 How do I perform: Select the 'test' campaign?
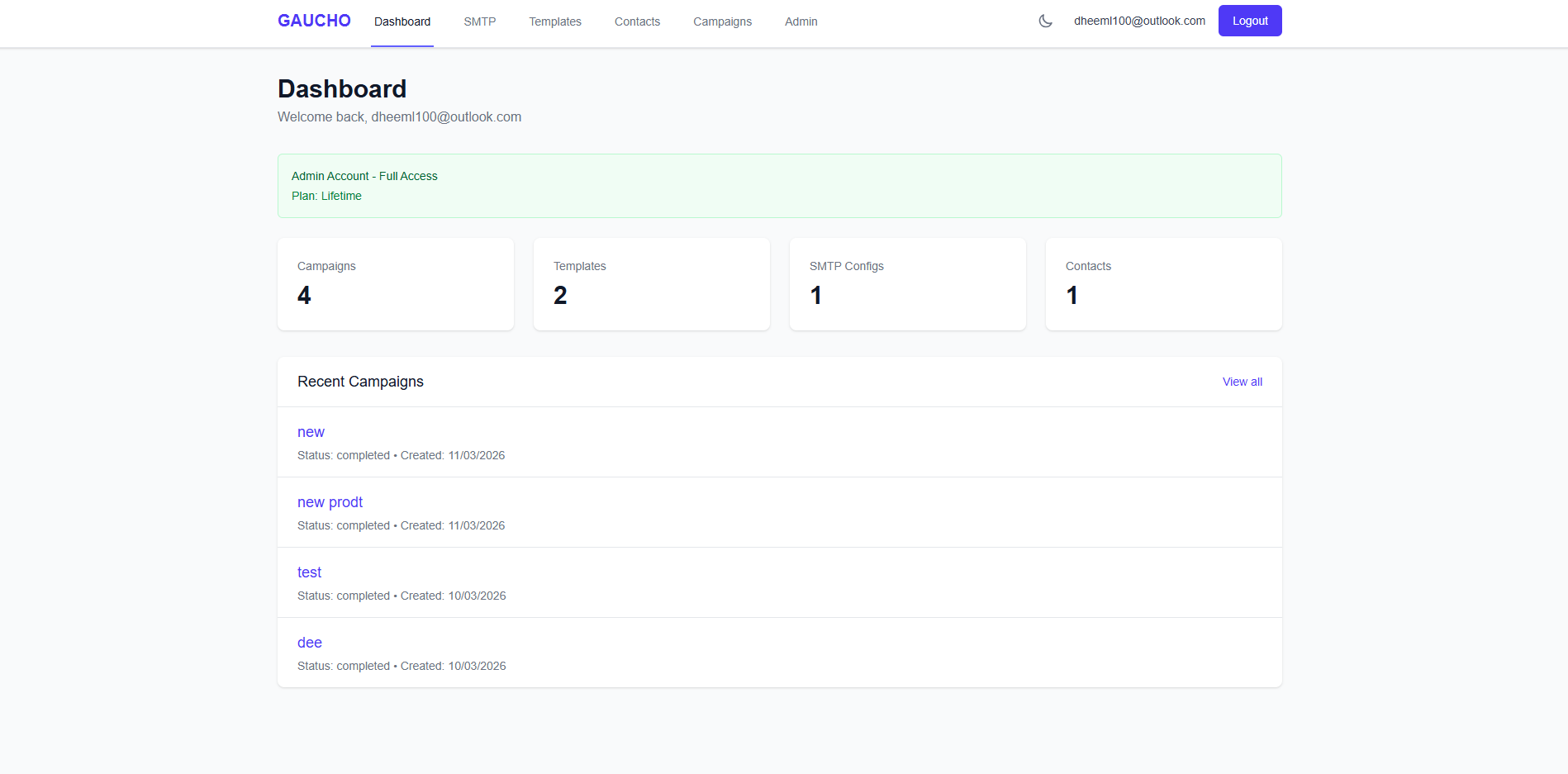pyautogui.click(x=309, y=572)
